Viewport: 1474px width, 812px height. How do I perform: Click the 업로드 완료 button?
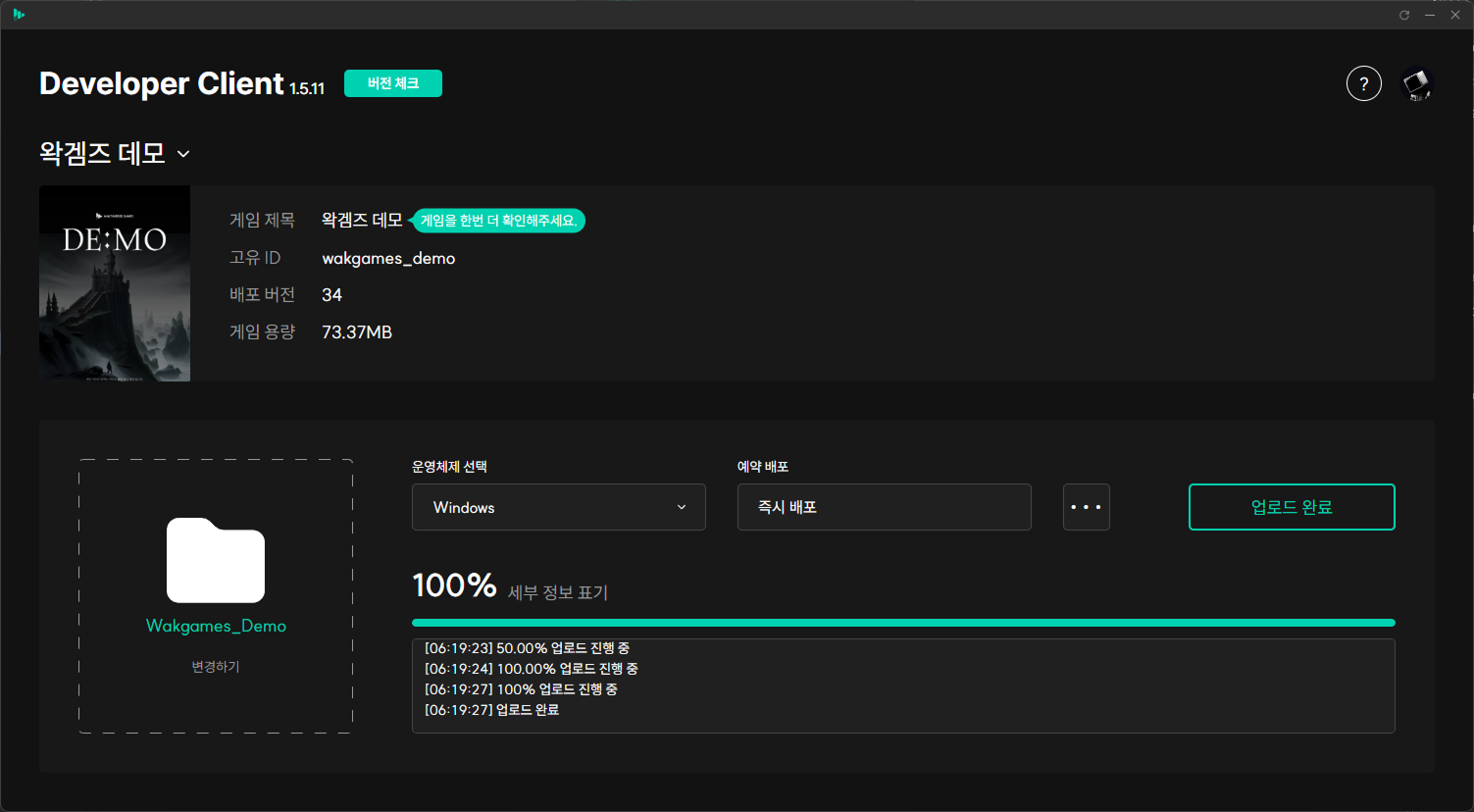click(1292, 507)
